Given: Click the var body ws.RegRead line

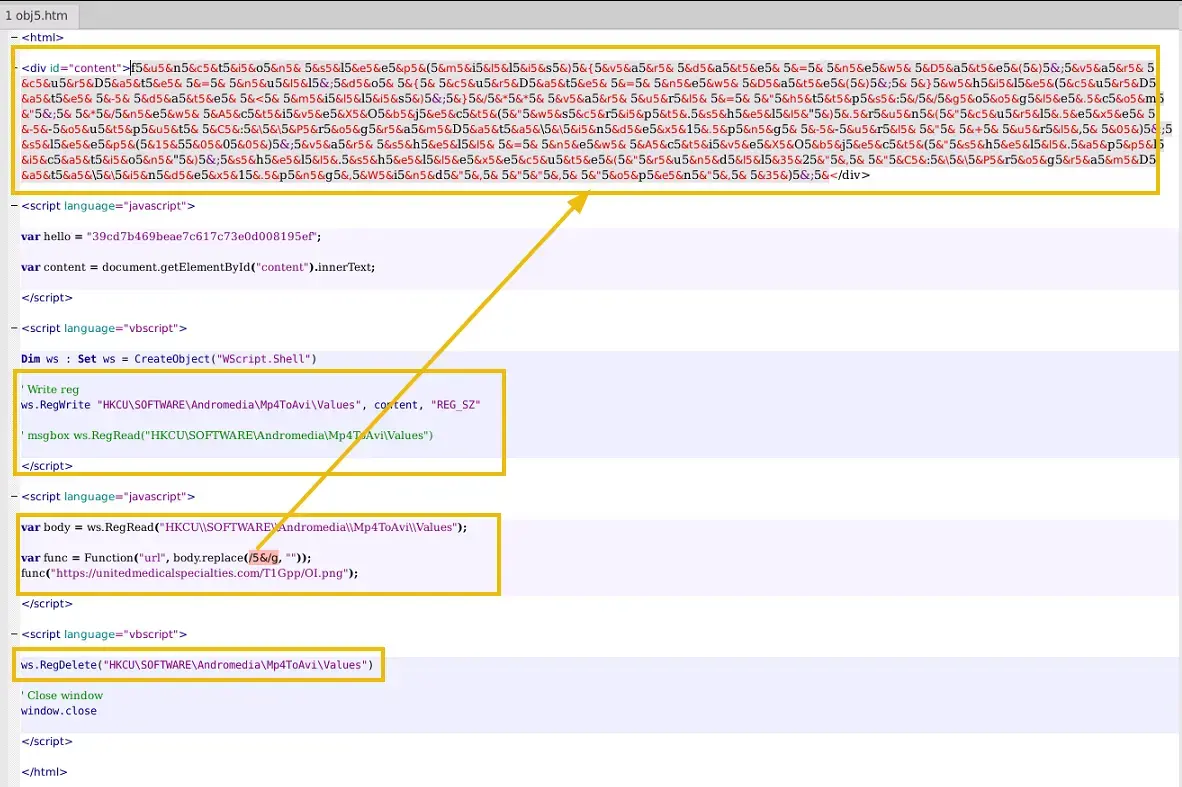Looking at the screenshot, I should 244,527.
